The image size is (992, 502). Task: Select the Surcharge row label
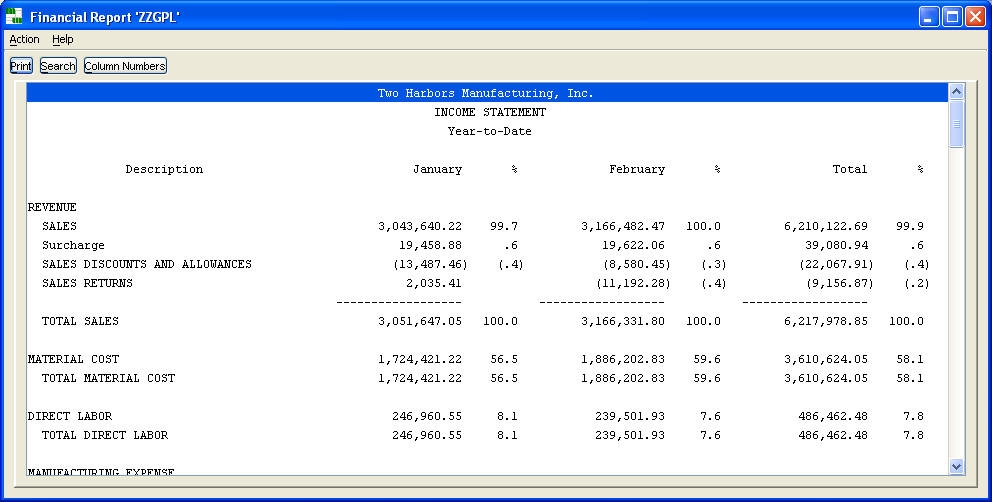pos(73,245)
